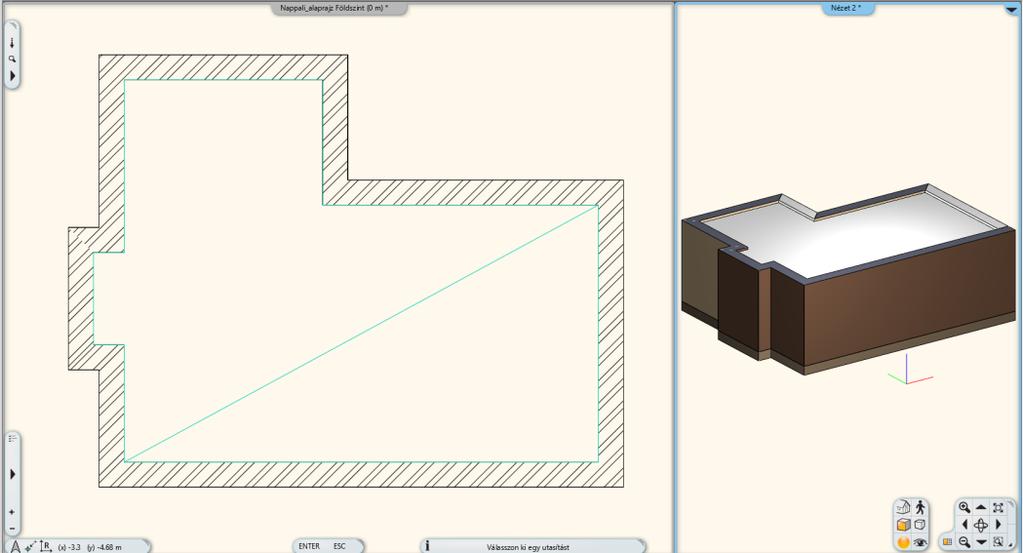Click the plus button in lower-left toolbar
The height and width of the screenshot is (553, 1023).
(12, 513)
